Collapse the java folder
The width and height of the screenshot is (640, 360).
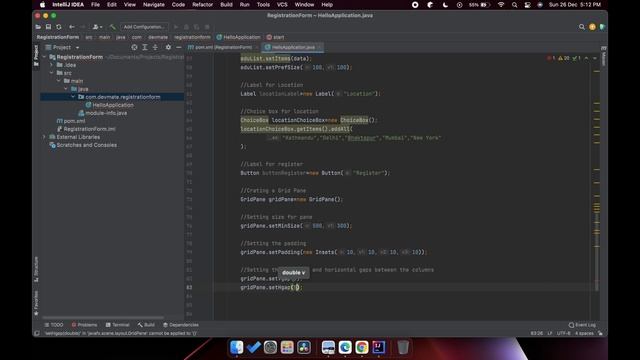click(66, 89)
